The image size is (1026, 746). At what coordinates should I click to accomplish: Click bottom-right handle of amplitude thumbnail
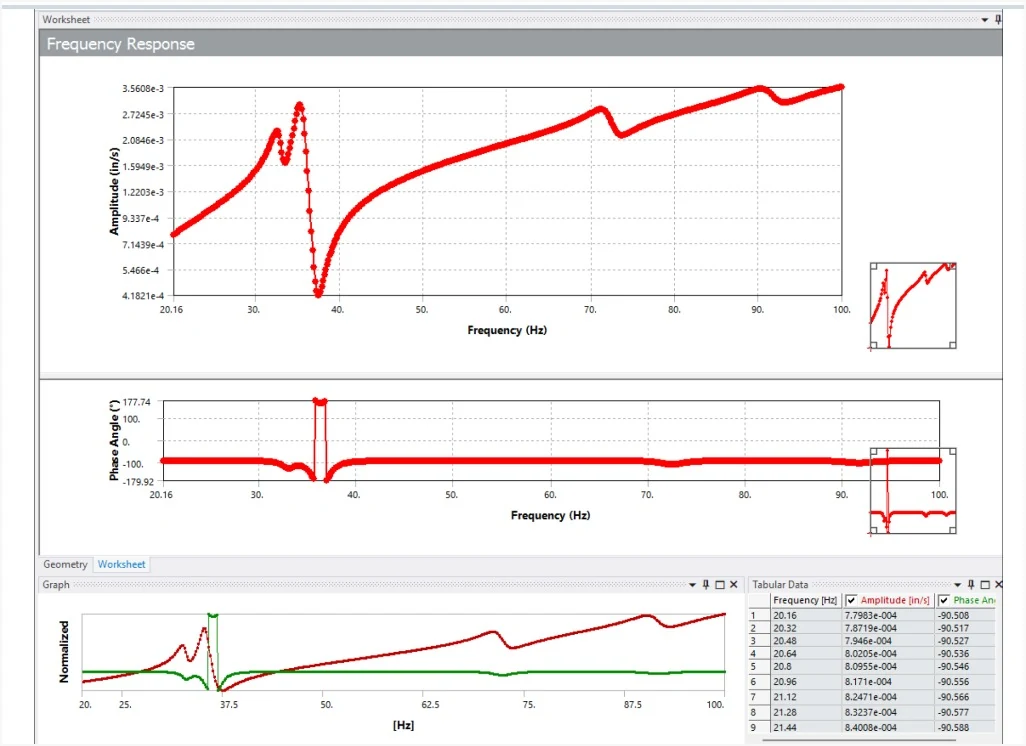pos(953,344)
